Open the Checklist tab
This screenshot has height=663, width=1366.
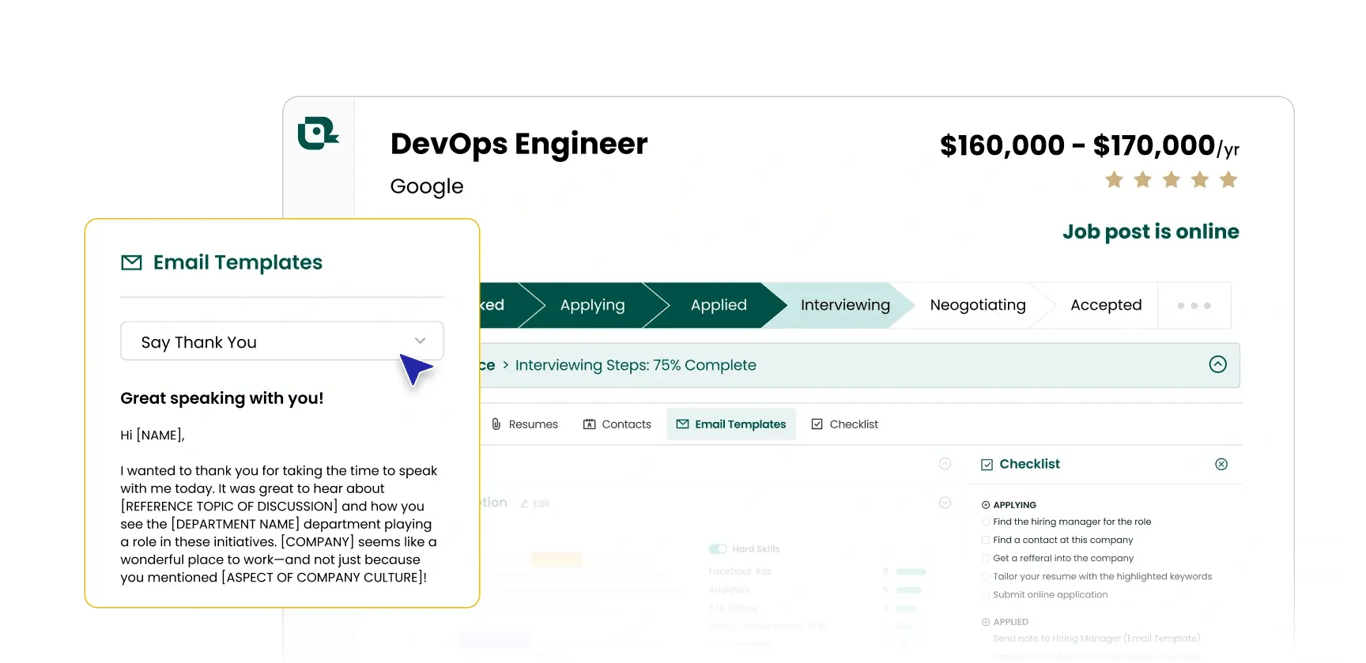point(845,424)
